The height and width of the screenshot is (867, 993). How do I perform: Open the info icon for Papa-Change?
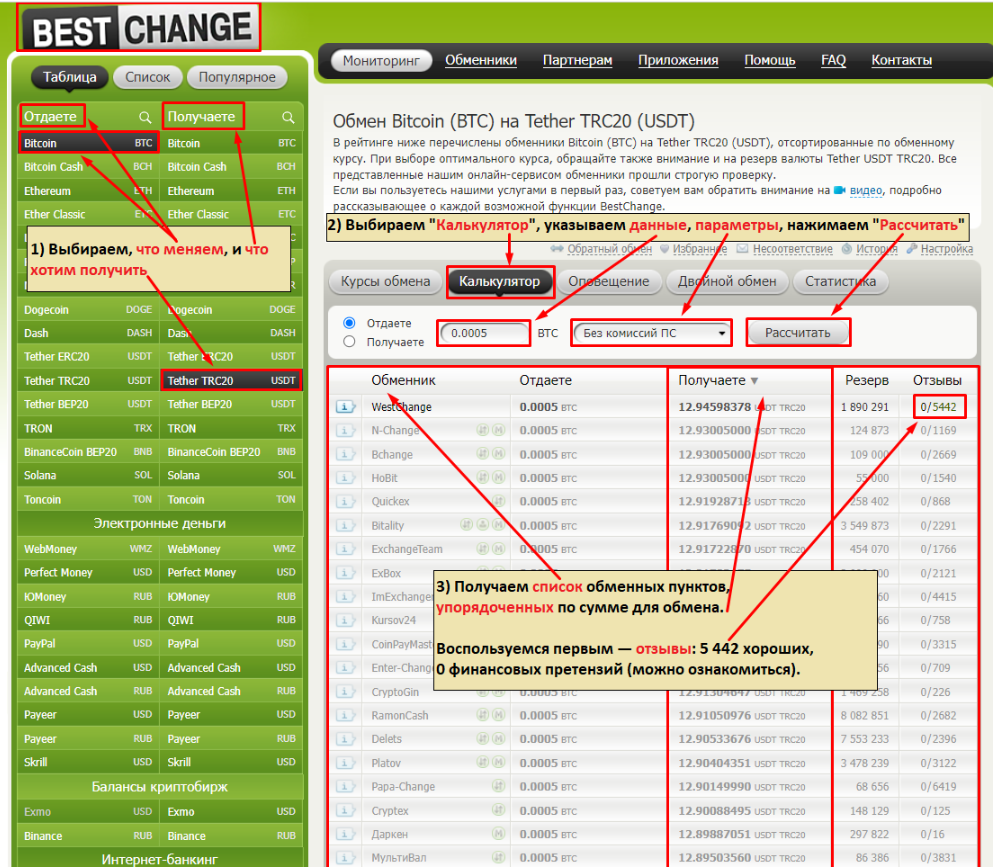pyautogui.click(x=345, y=787)
